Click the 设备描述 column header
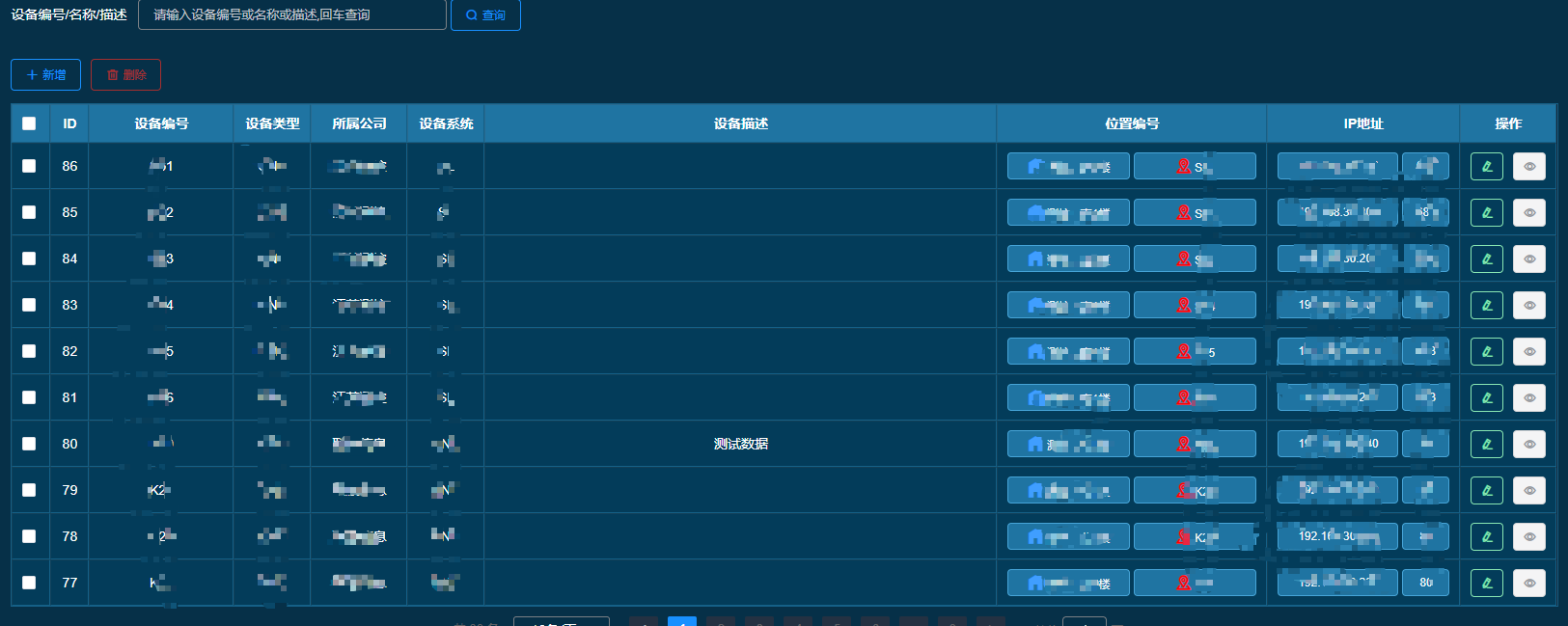 click(740, 123)
